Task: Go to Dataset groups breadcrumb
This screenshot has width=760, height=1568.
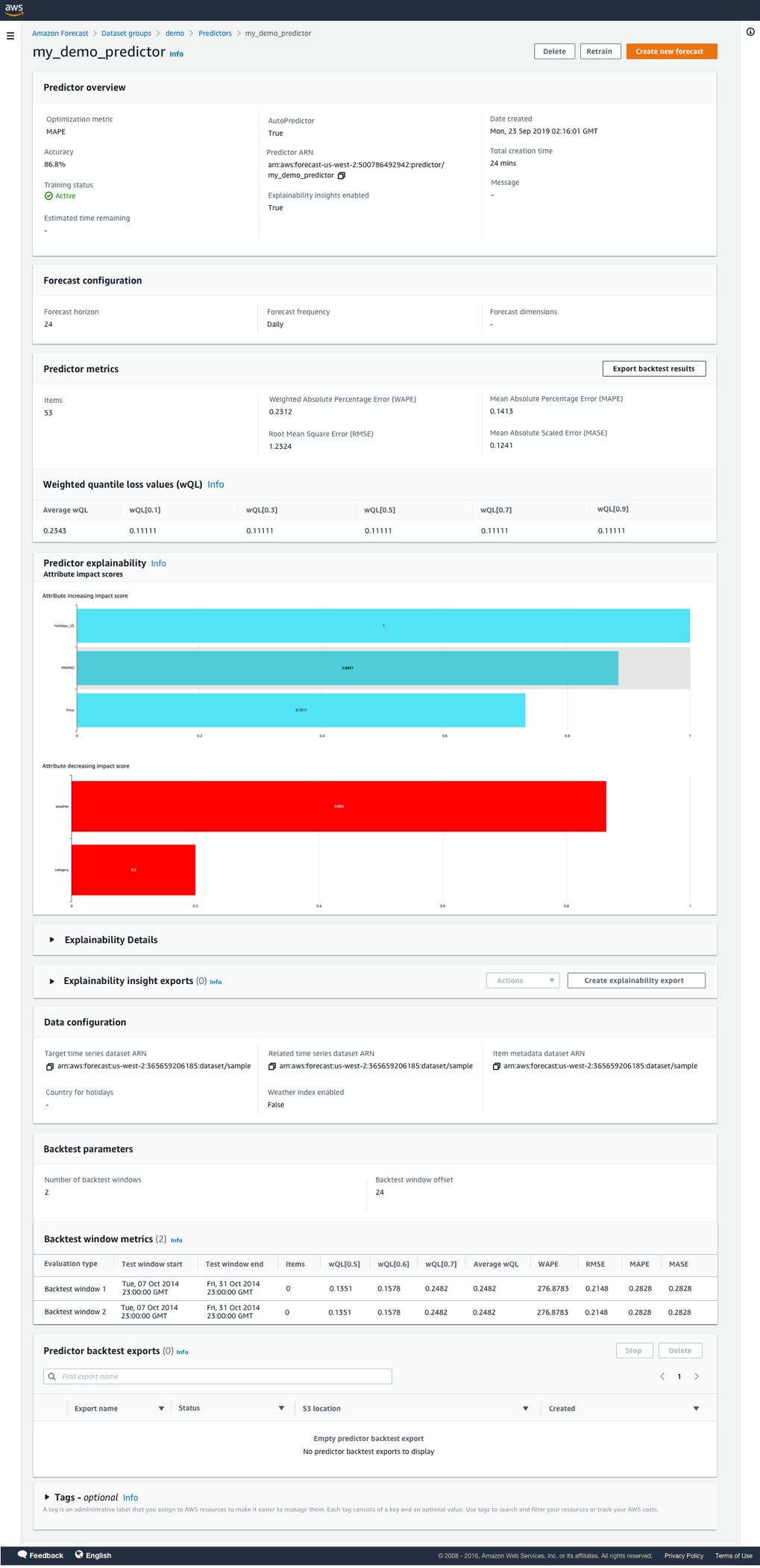Action: 126,34
